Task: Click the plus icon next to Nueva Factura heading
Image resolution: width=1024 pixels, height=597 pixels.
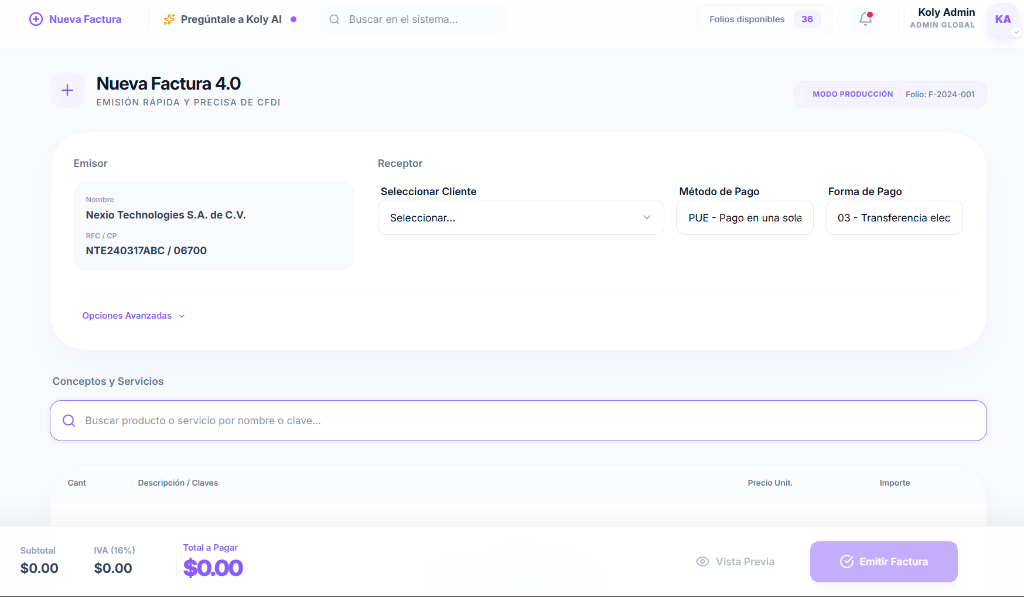Action: (x=66, y=90)
